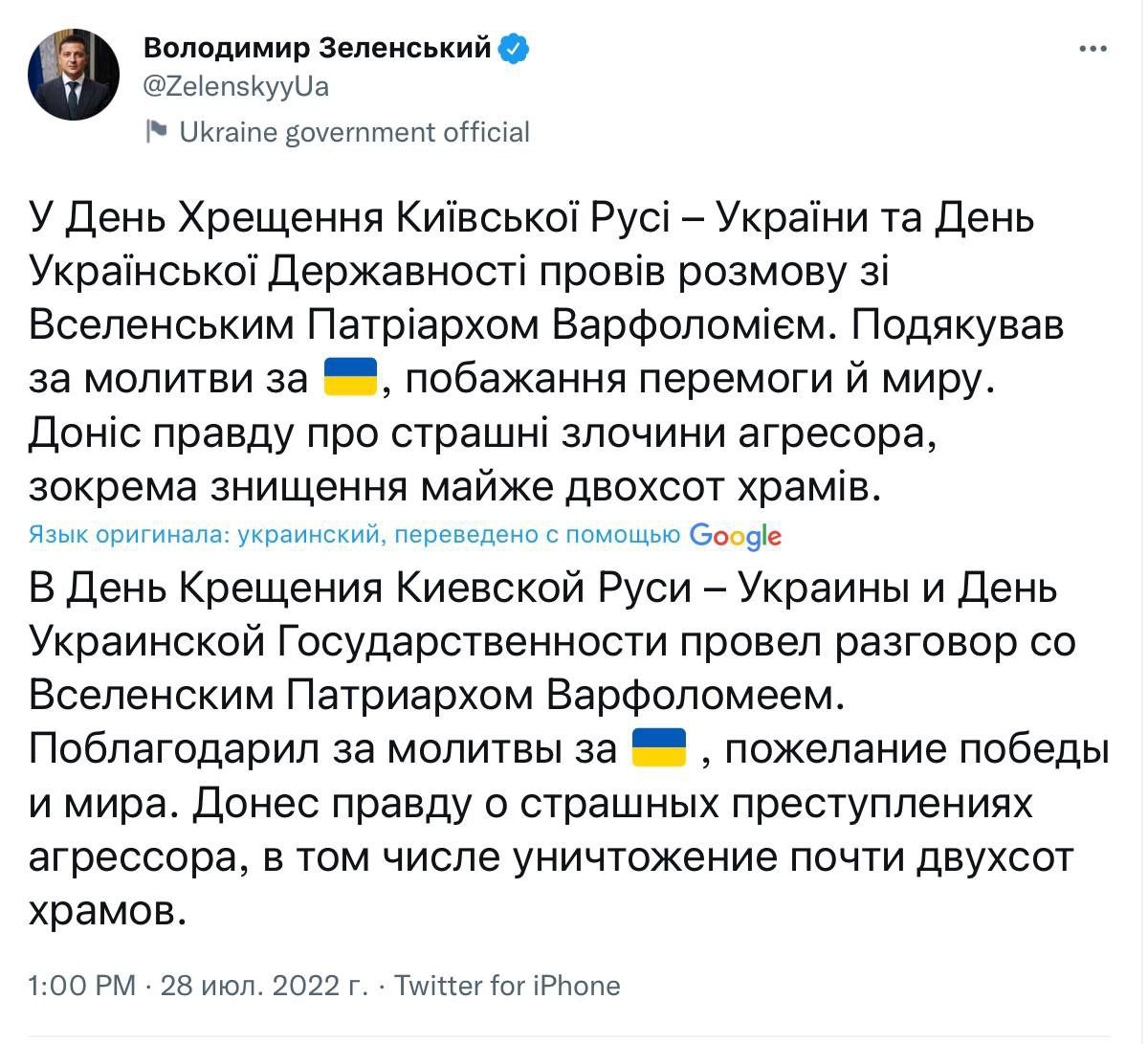Click the 1:00 PM timestamp
Screen dimensions: 1148x1044
pyautogui.click(x=82, y=985)
